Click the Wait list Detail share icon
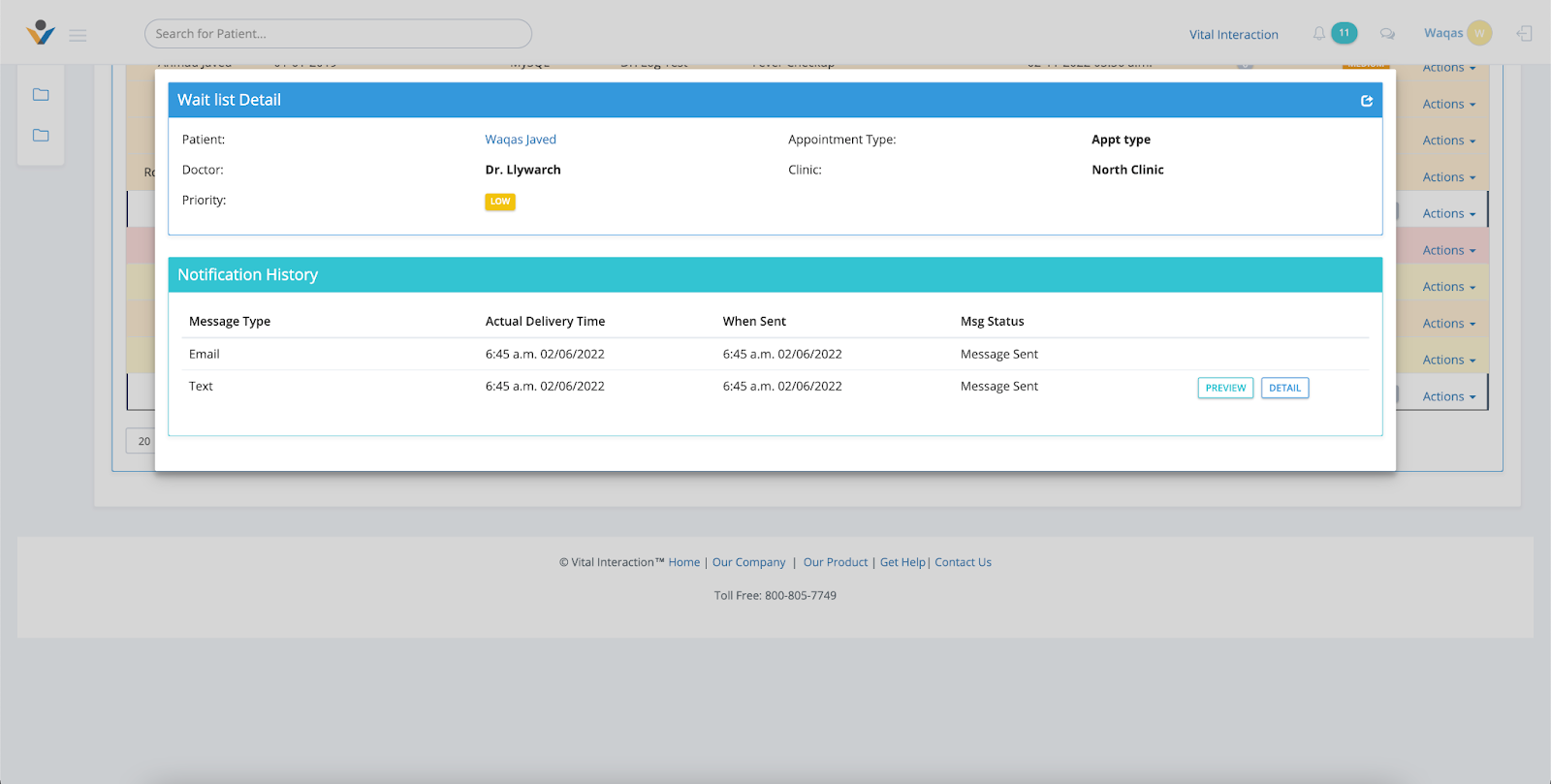Screen dimensions: 1551x784 tap(1367, 101)
